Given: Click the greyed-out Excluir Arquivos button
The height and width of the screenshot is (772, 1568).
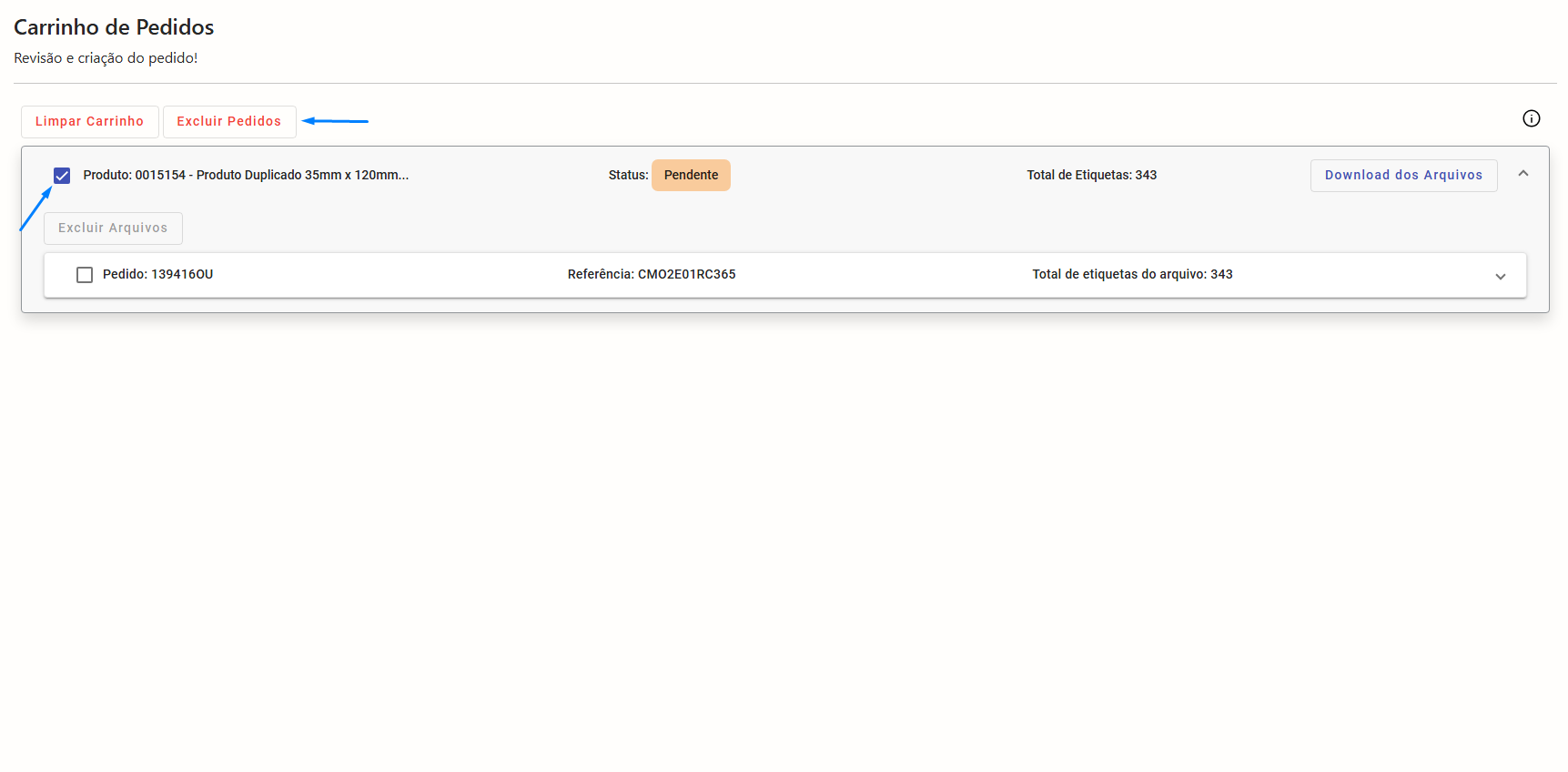Looking at the screenshot, I should click(113, 228).
